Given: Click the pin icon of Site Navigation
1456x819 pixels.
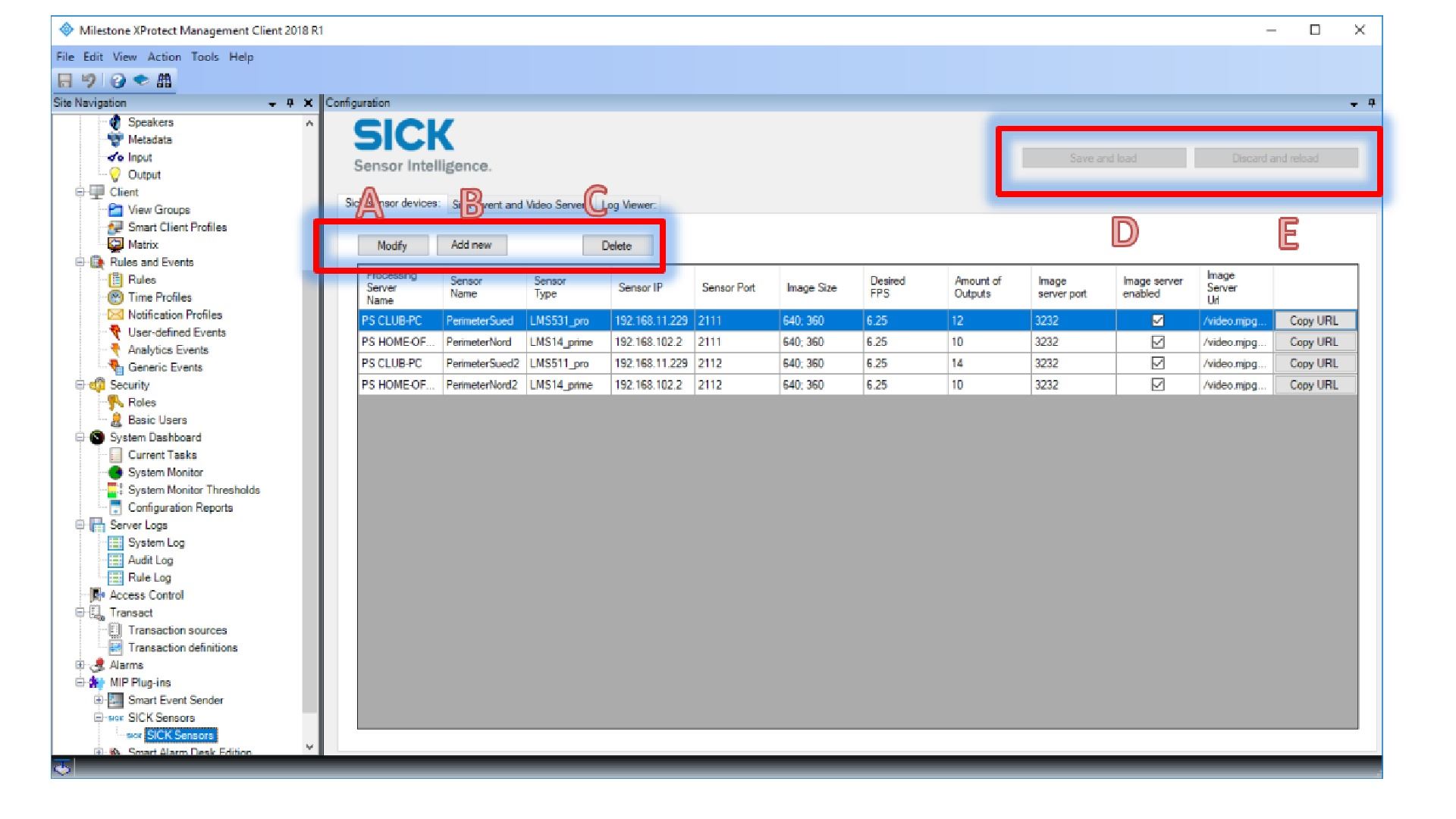Looking at the screenshot, I should [290, 102].
